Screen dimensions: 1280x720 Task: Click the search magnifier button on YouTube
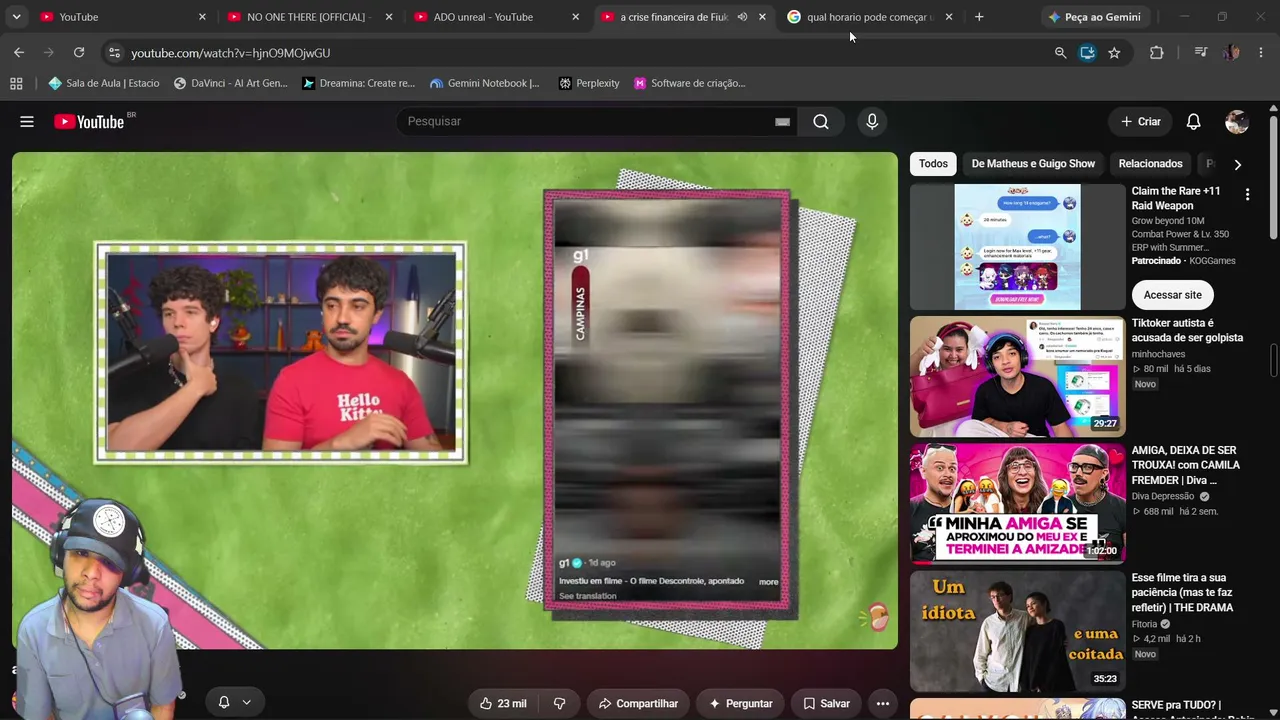[821, 121]
